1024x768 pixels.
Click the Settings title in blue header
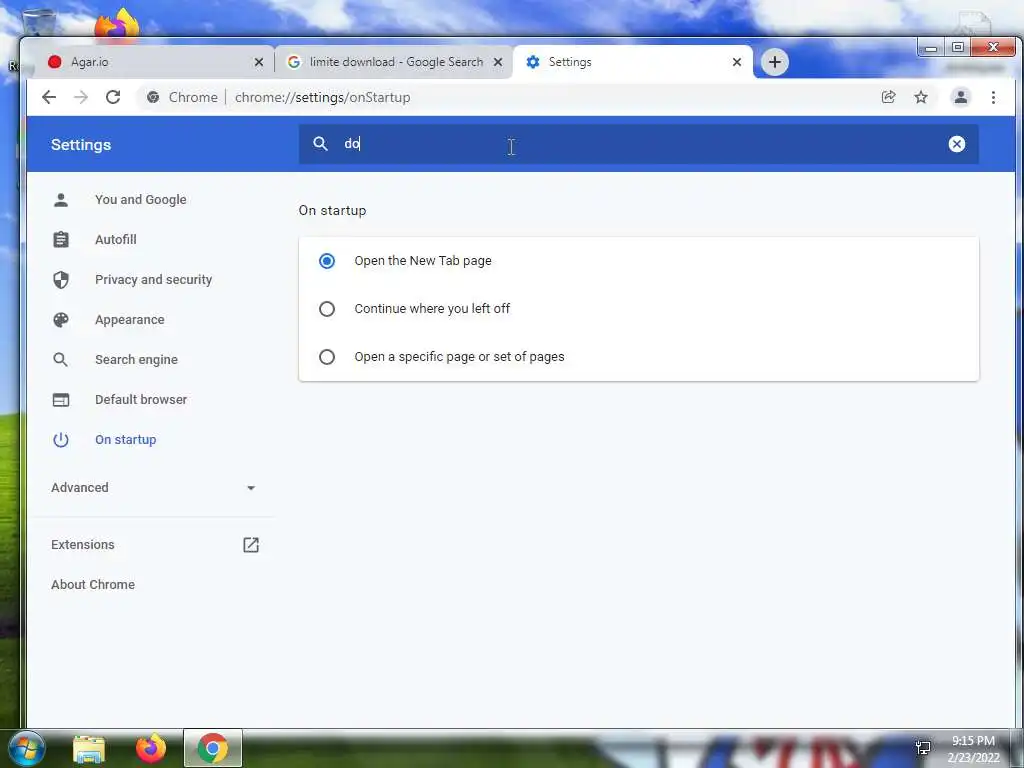pos(81,144)
